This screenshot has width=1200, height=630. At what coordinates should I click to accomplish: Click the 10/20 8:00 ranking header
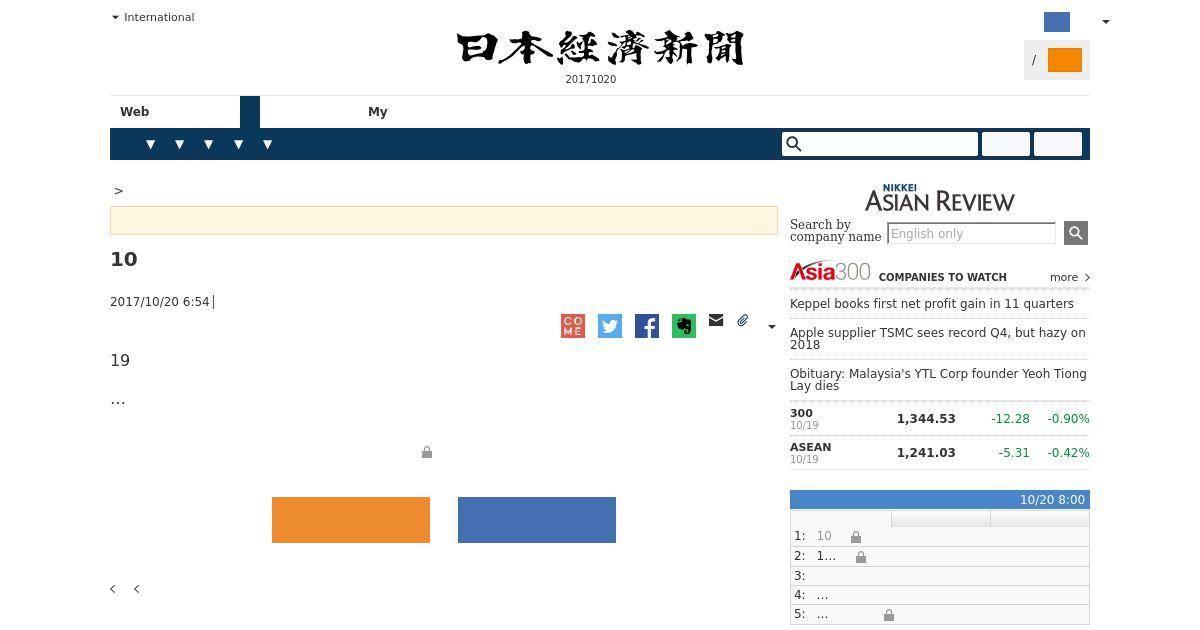[x=1052, y=500]
